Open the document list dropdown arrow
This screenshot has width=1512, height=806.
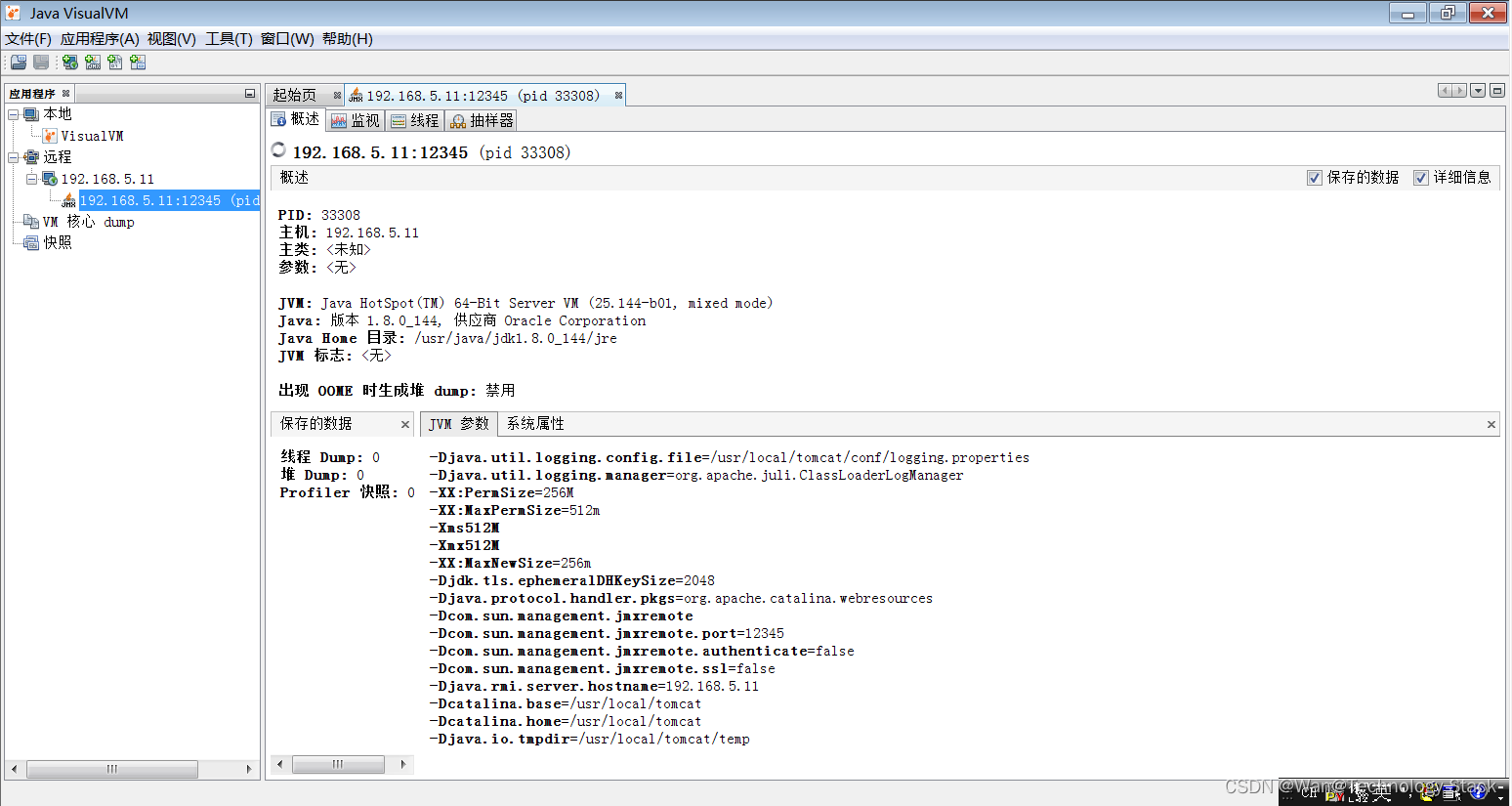(x=1478, y=91)
